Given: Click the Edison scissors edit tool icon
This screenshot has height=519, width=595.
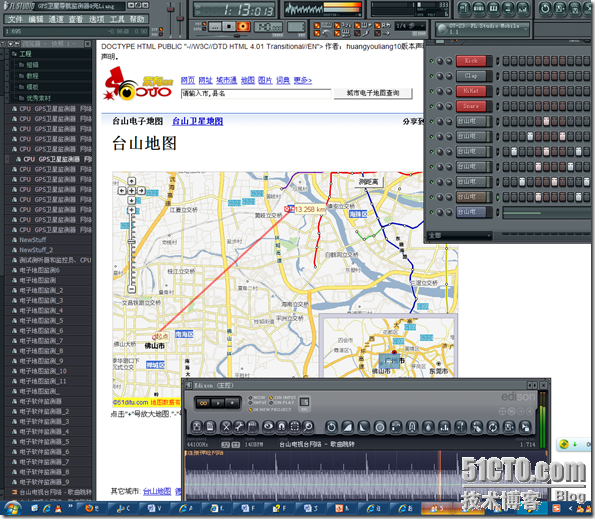Looking at the screenshot, I should tap(226, 427).
